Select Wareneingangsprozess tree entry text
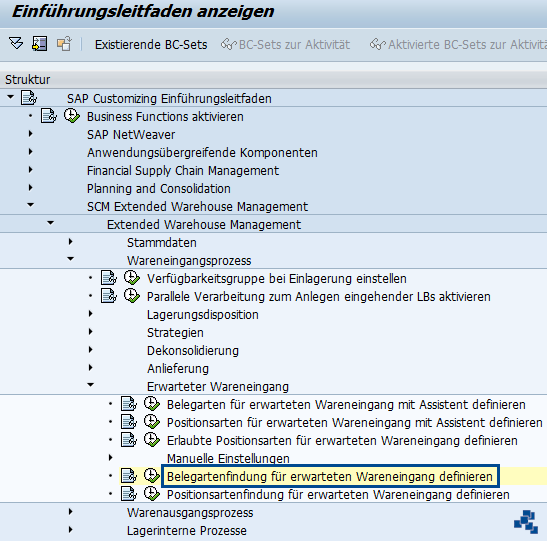The width and height of the screenshot is (547, 541). pos(189,261)
